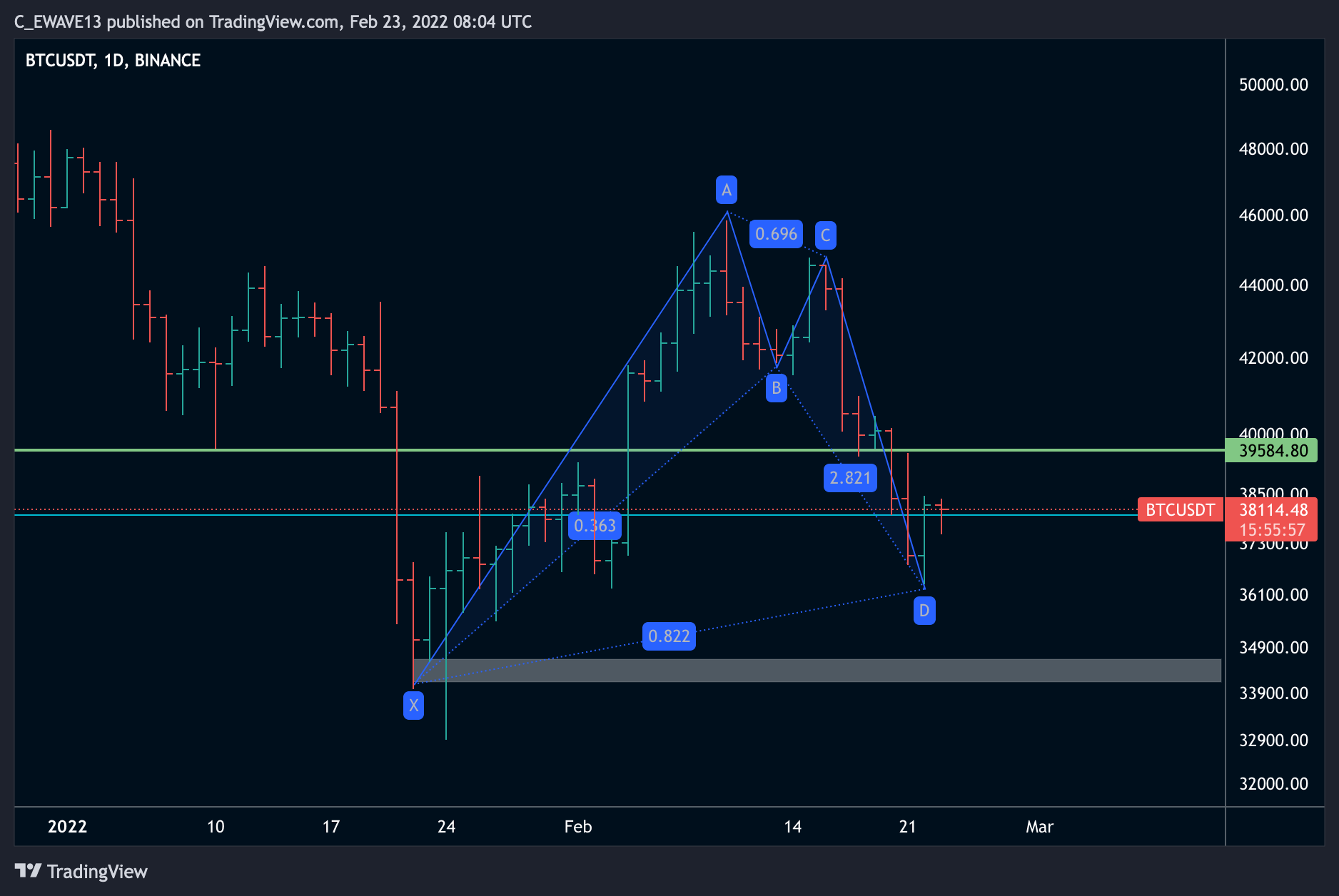Click the BTCUSDT, 1D, BINANCE title
The width and height of the screenshot is (1339, 896).
coord(113,61)
